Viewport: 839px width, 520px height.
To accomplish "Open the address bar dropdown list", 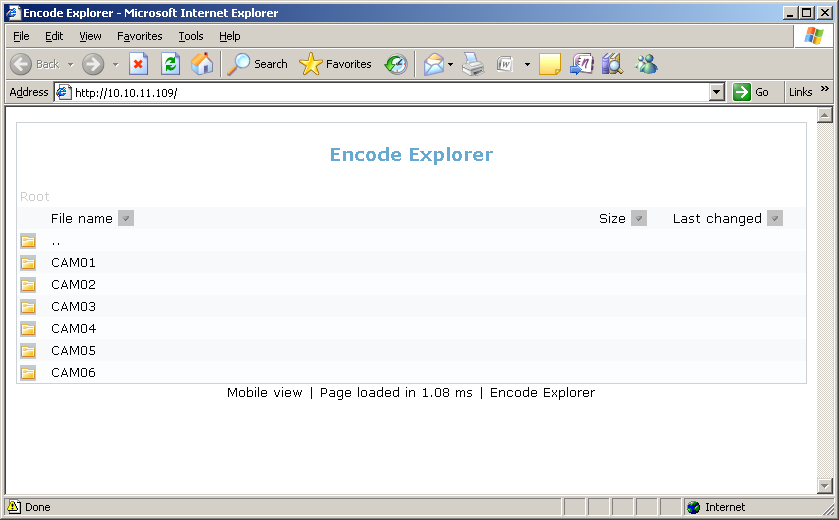I will pos(717,92).
